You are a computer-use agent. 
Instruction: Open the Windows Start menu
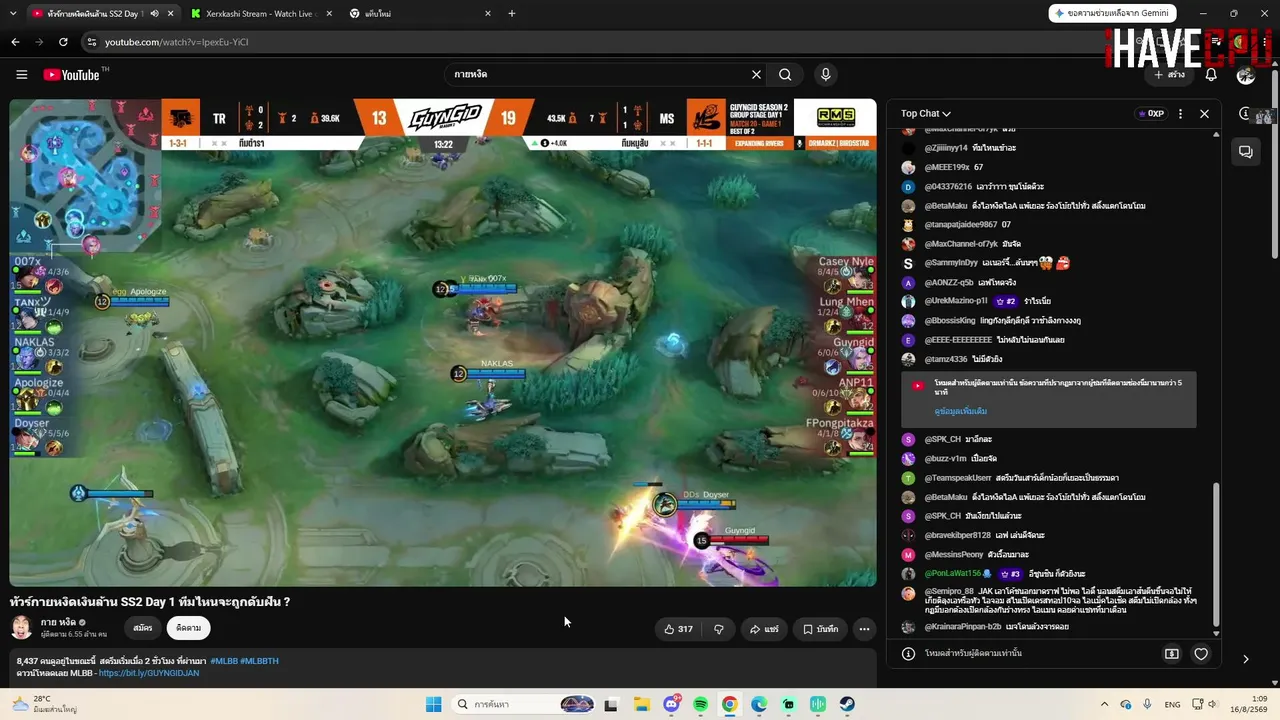[x=433, y=704]
